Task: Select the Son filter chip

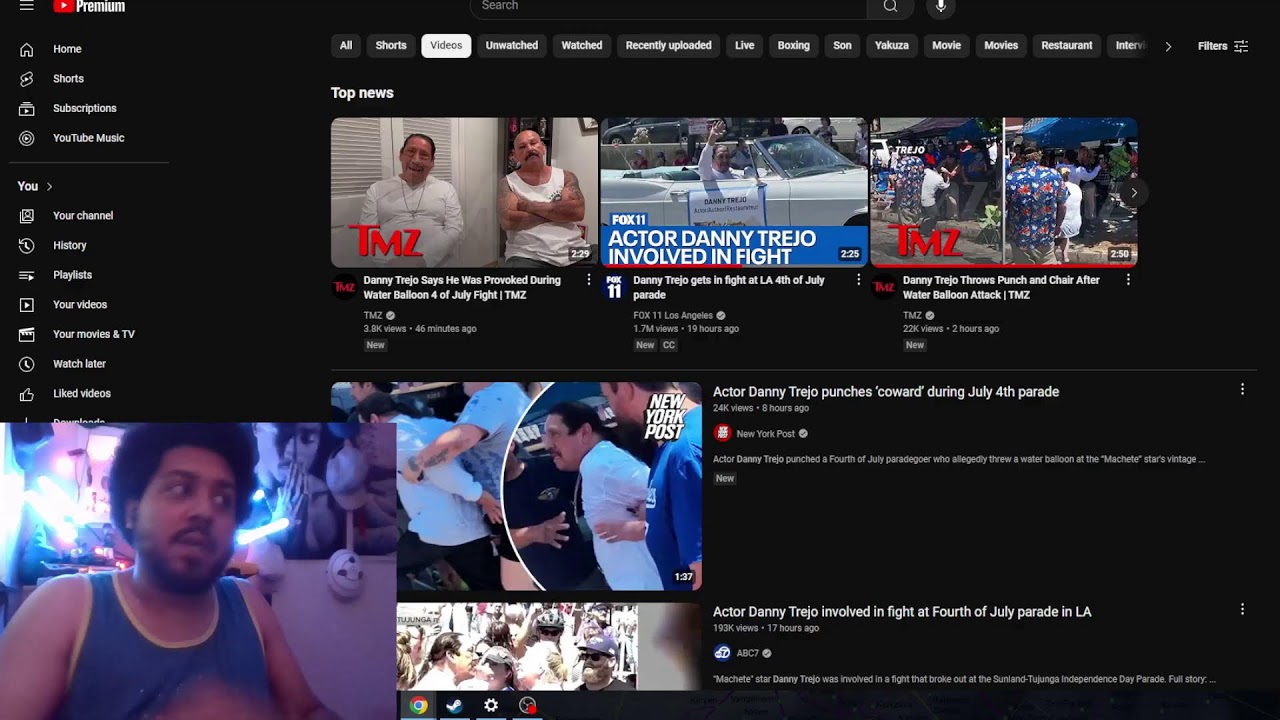Action: coord(843,46)
